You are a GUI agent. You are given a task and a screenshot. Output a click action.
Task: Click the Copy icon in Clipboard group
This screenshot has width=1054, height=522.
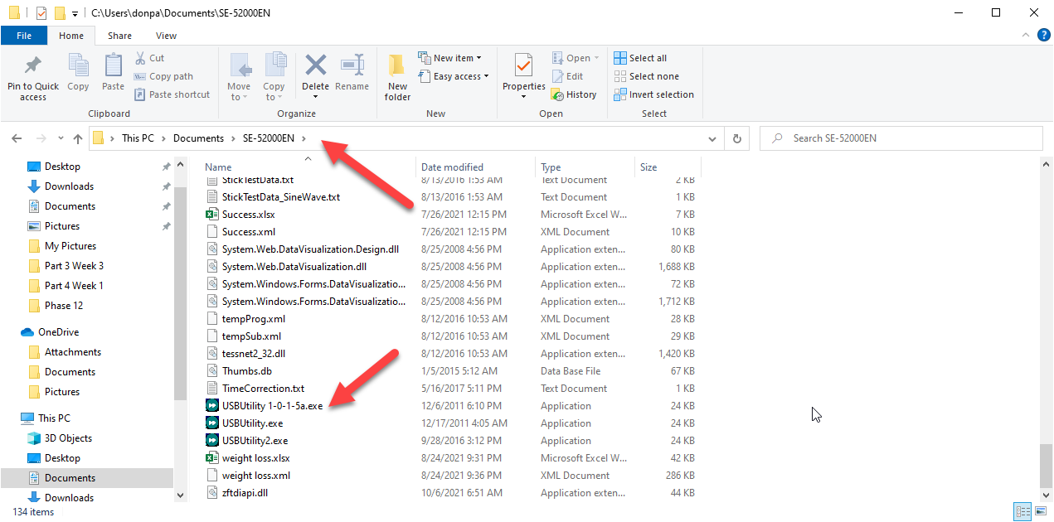(78, 66)
